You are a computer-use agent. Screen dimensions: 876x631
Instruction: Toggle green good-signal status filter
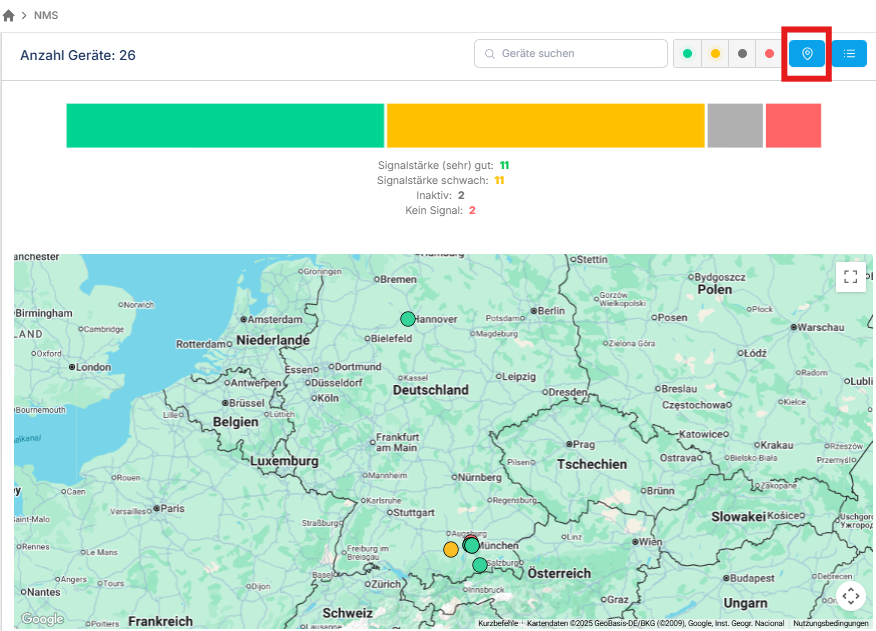pos(687,54)
